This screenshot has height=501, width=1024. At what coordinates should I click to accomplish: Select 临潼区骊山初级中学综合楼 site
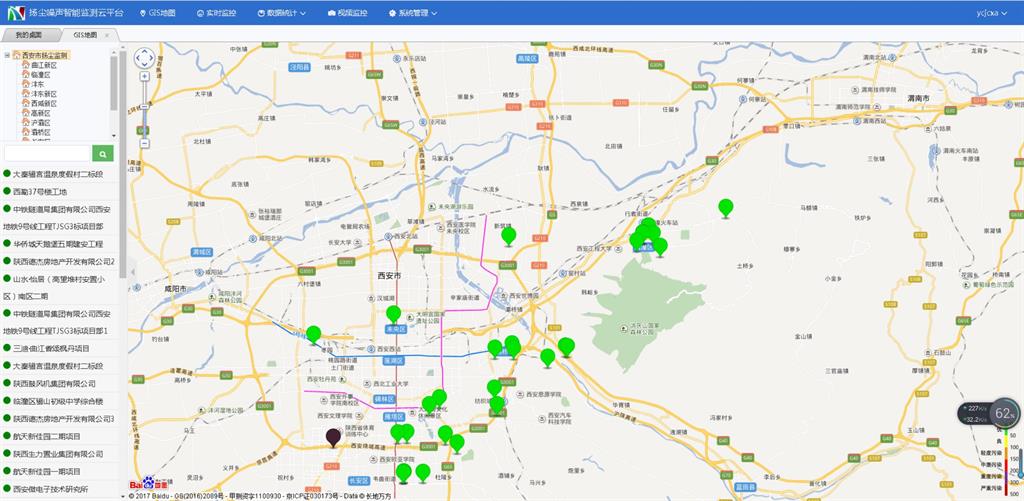[58, 401]
